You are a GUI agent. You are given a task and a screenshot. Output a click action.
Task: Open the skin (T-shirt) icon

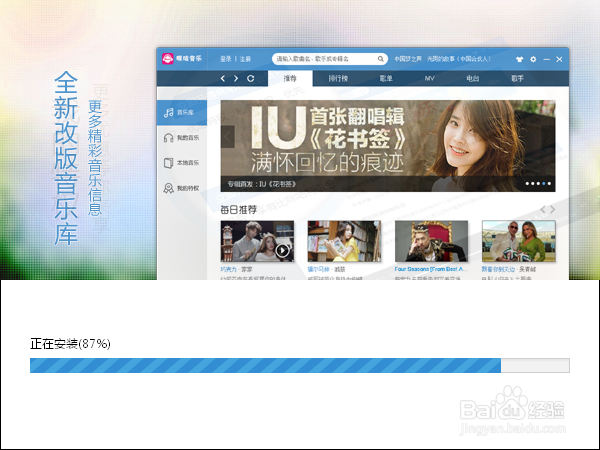click(519, 59)
